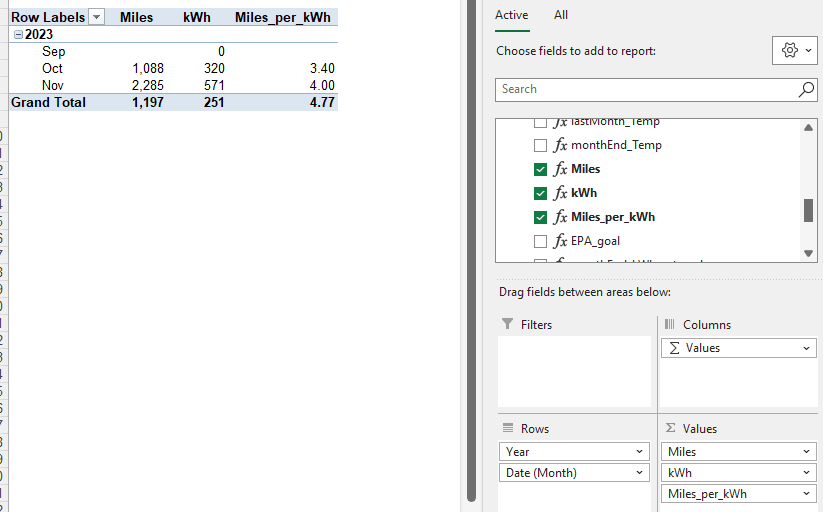Click the Values sigma icon

[x=670, y=428]
